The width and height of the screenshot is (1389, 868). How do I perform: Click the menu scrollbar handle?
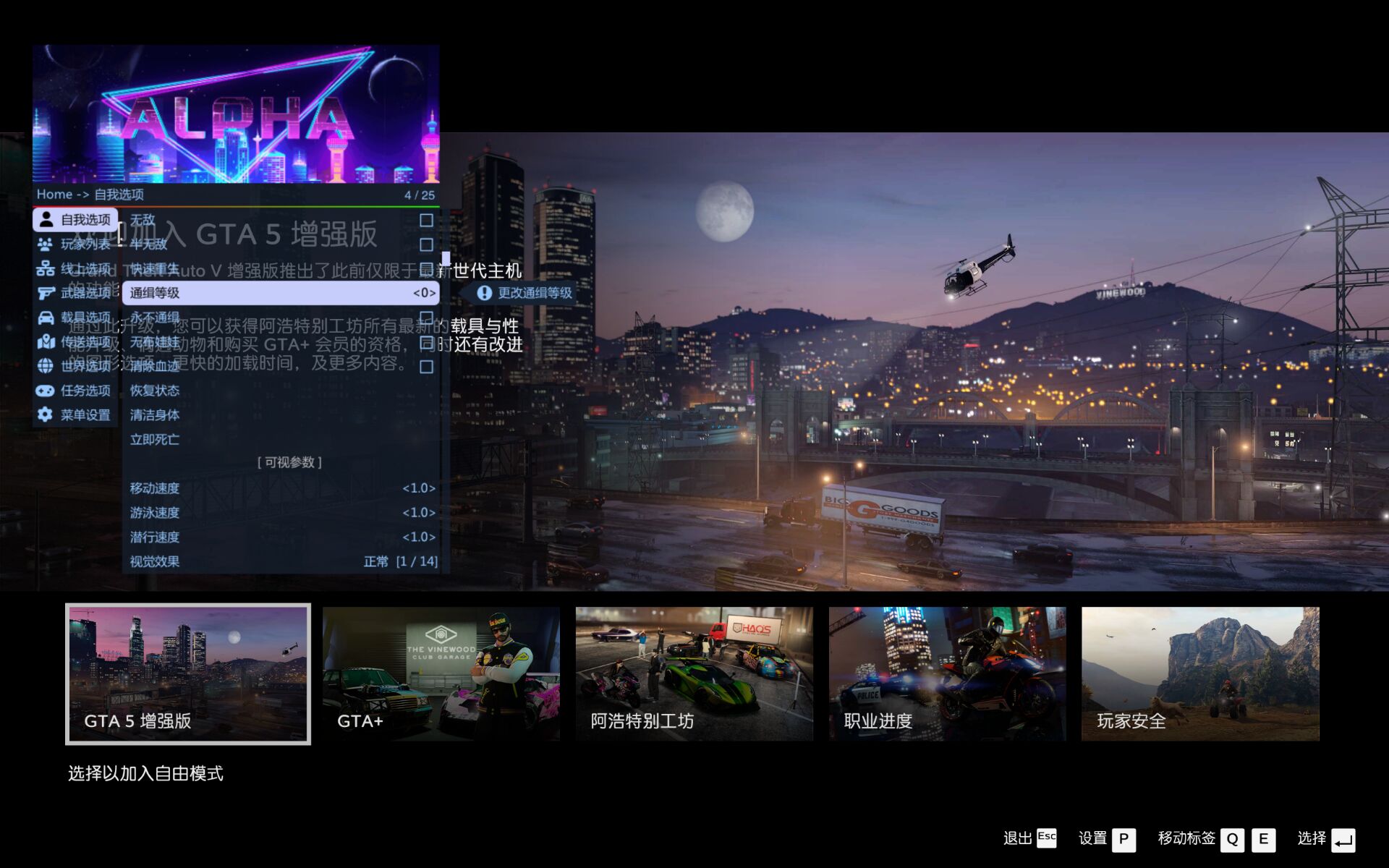446,258
